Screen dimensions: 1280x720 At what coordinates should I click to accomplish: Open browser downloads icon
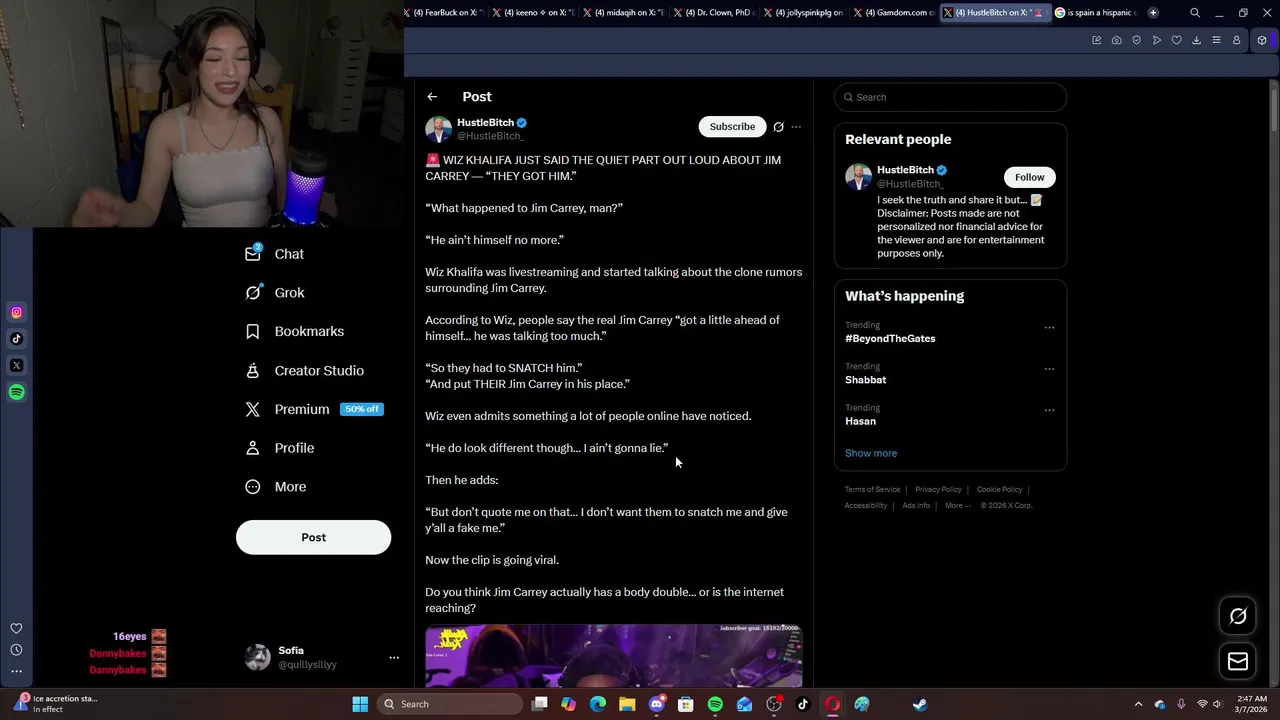[1196, 40]
